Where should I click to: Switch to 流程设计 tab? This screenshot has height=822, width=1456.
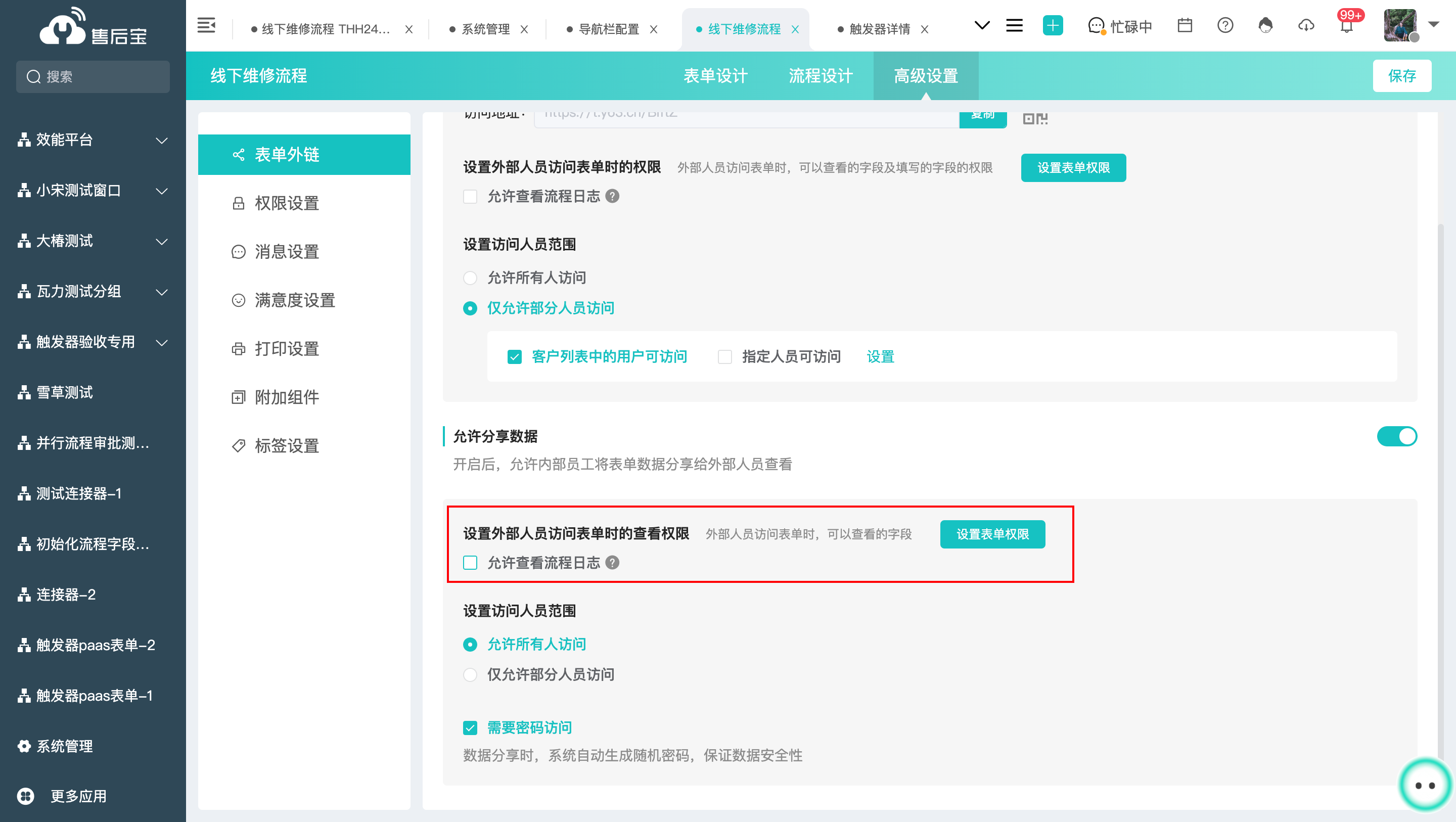(821, 76)
